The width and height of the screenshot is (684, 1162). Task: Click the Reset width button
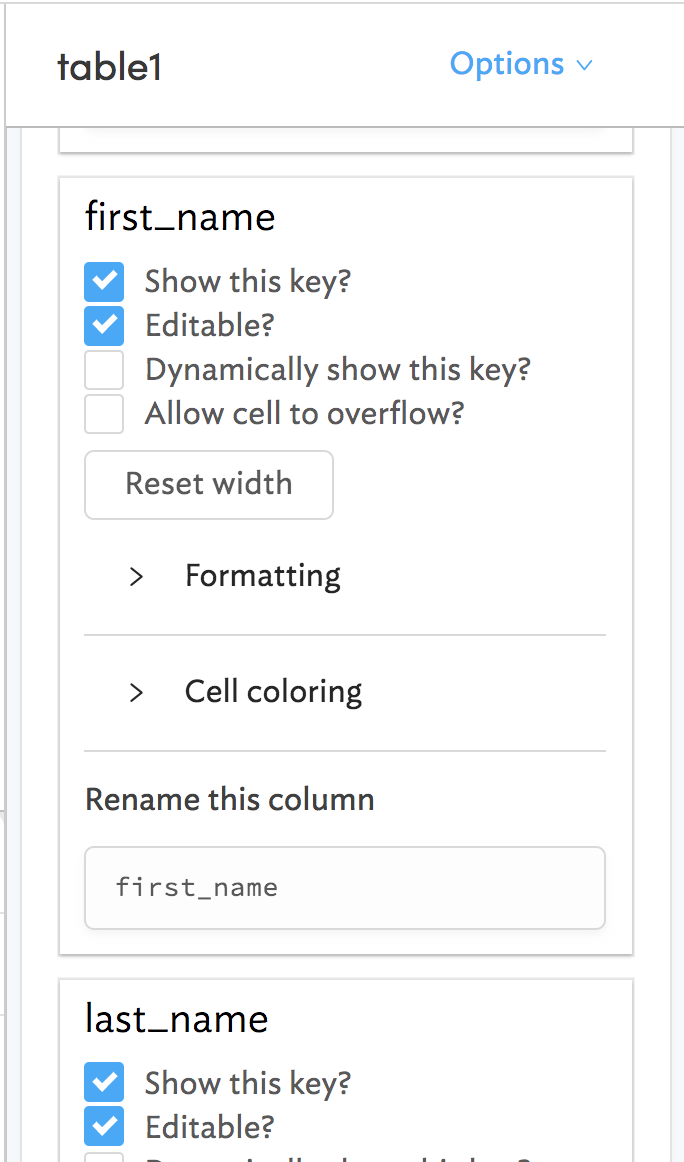209,485
